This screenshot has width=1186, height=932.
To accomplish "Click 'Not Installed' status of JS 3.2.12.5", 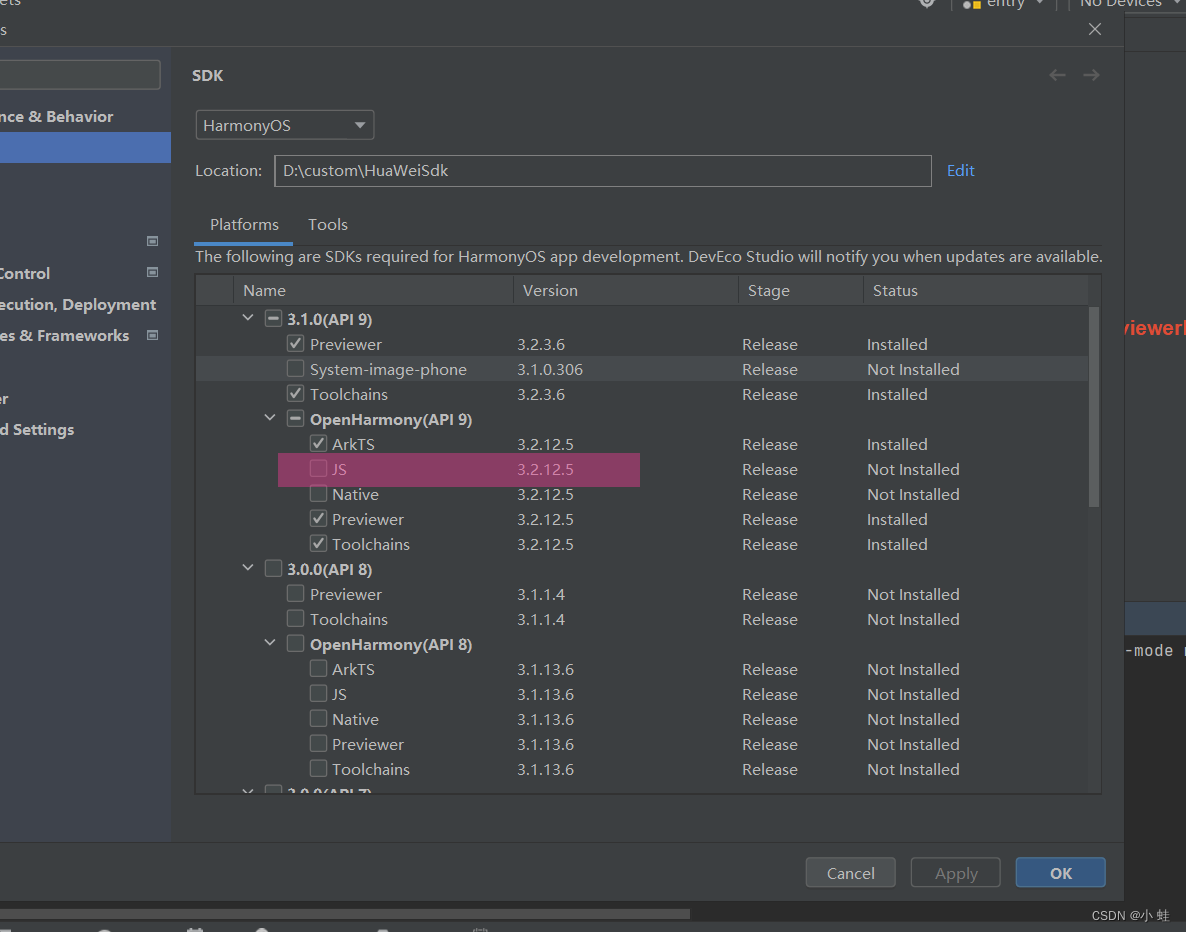I will coord(913,469).
